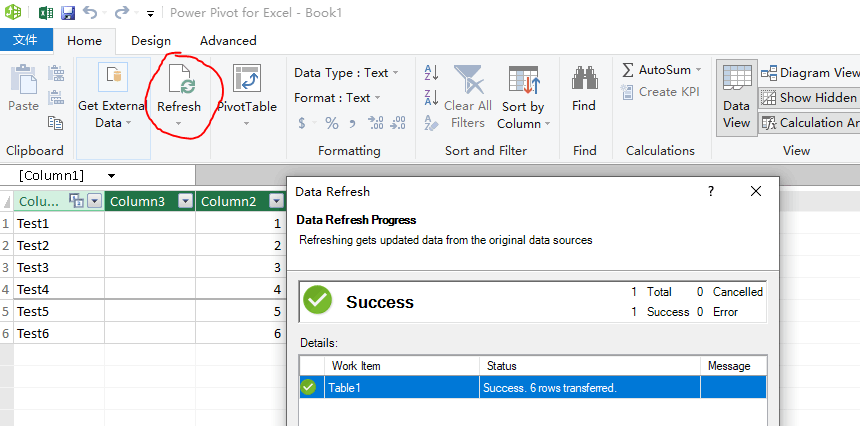Select cell containing Test2
The height and width of the screenshot is (426, 860).
[59, 245]
